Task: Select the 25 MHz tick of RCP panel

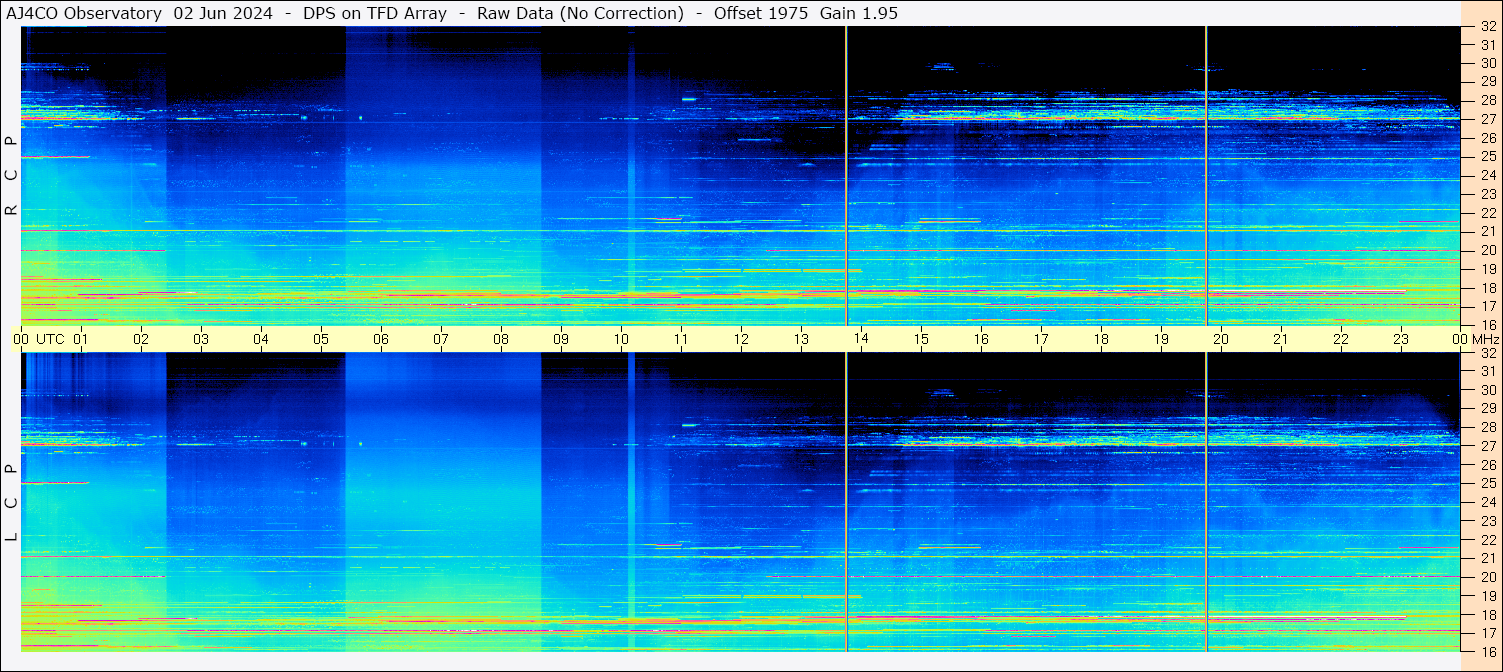Action: [x=1487, y=156]
